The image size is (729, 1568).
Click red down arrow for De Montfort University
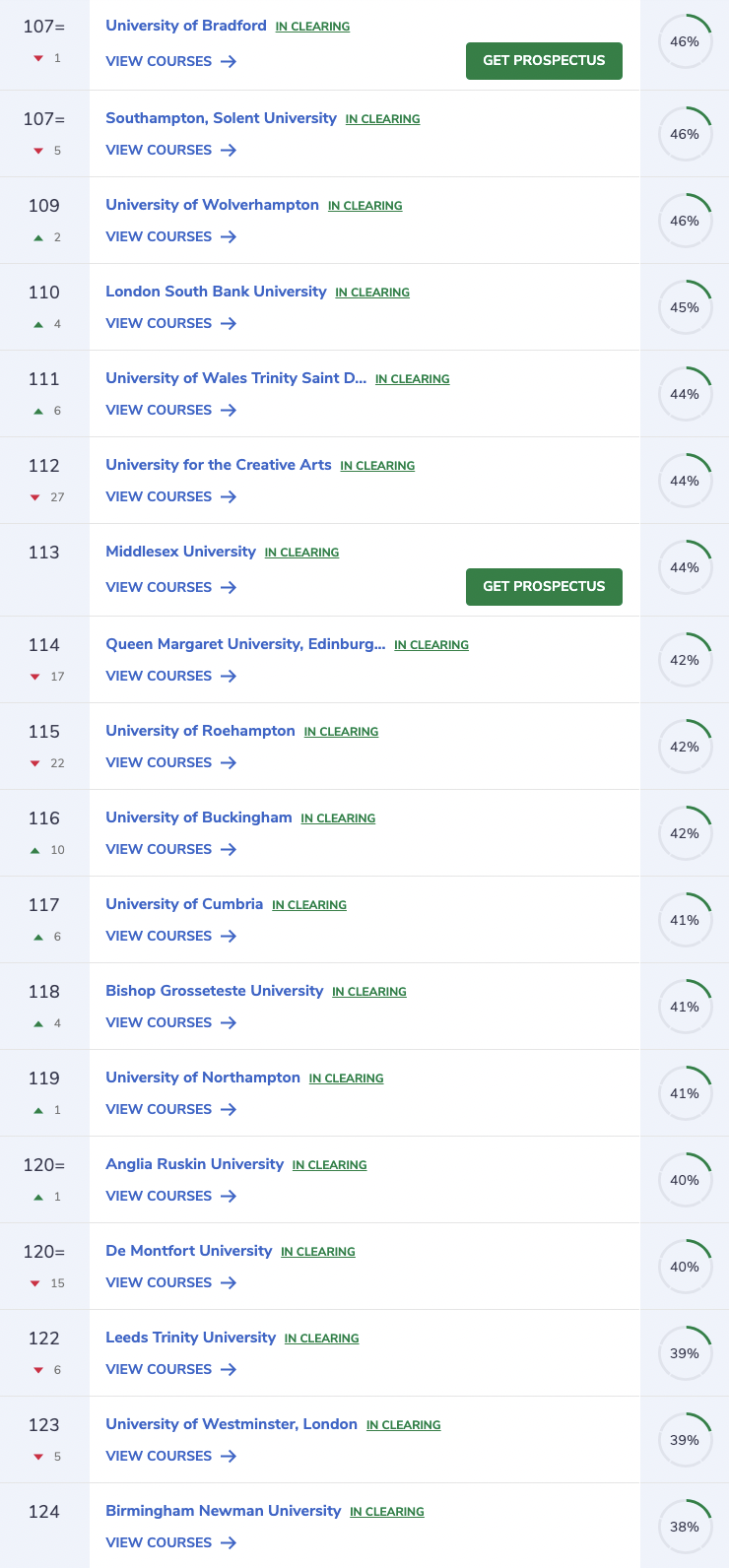(x=35, y=1283)
